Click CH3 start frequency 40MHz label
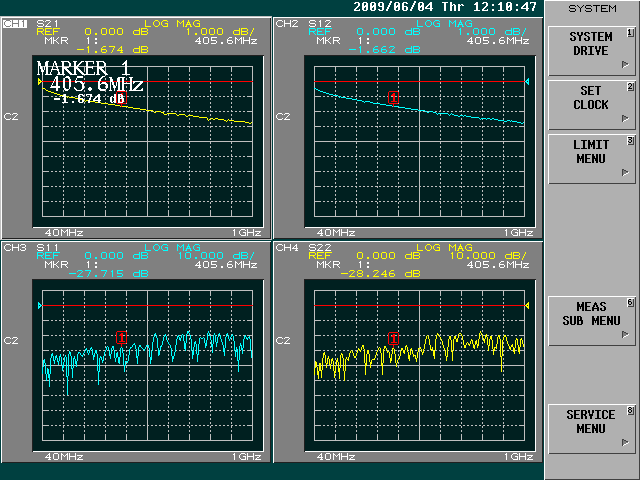 (x=64, y=457)
